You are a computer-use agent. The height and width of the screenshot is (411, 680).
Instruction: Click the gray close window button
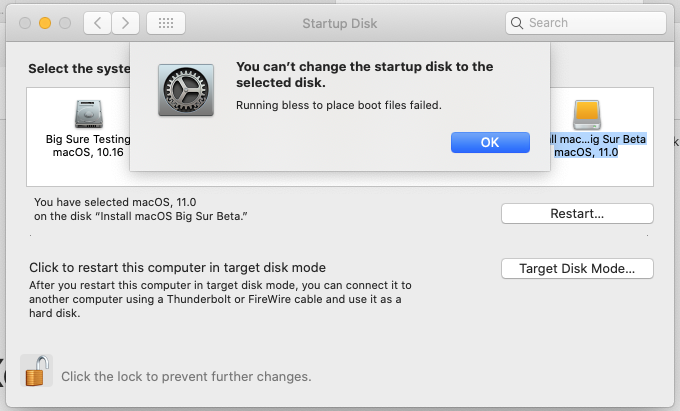[25, 23]
